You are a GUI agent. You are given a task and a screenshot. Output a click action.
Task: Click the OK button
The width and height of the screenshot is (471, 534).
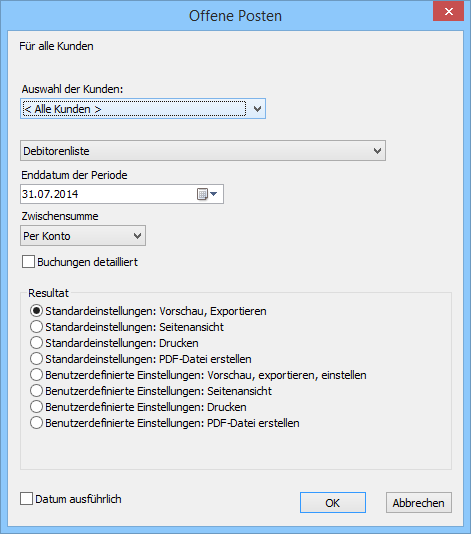333,502
